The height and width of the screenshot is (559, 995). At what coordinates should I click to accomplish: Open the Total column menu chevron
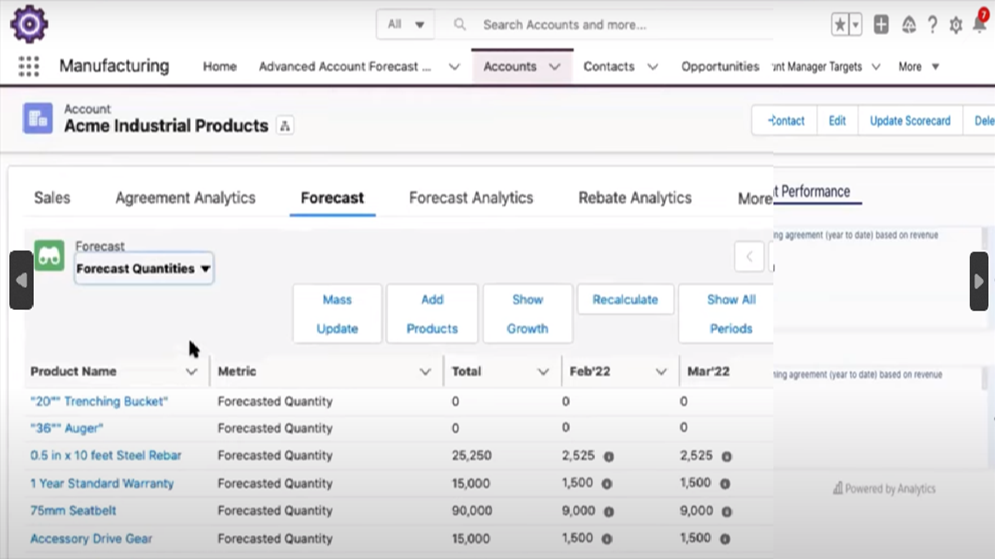click(x=543, y=372)
